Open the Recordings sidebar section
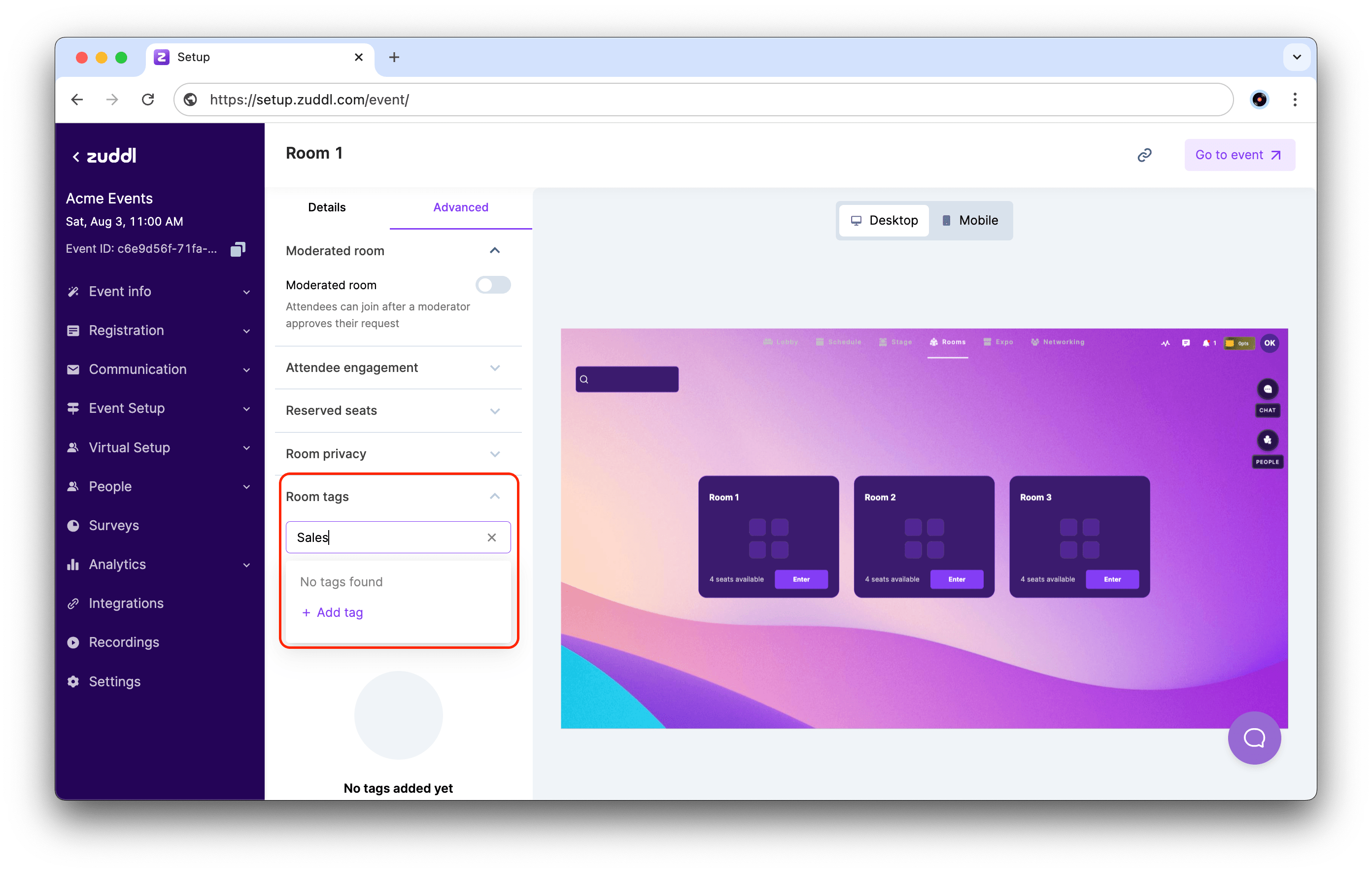 [124, 642]
